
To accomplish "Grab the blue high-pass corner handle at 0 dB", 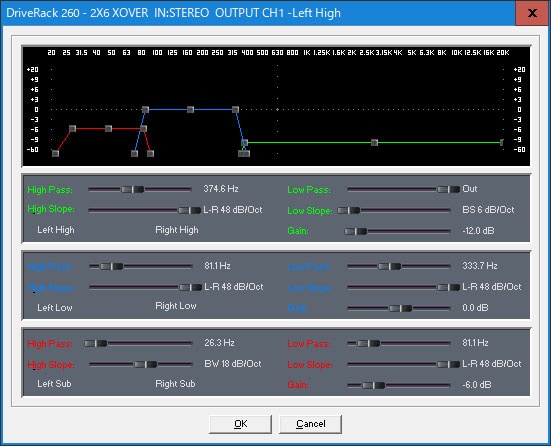I will point(145,110).
